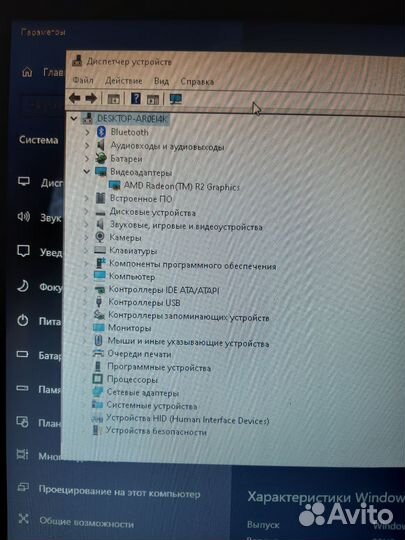Image resolution: width=405 pixels, height=540 pixels.
Task: Click the printer icon for Очереди печати
Action: pyautogui.click(x=98, y=353)
